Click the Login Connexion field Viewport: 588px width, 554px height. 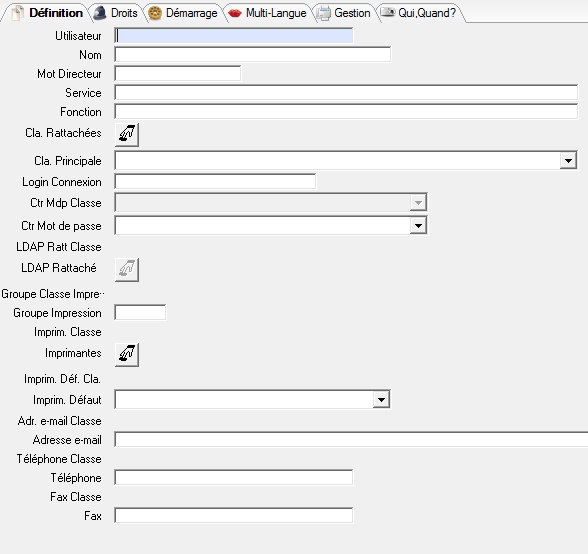point(215,182)
